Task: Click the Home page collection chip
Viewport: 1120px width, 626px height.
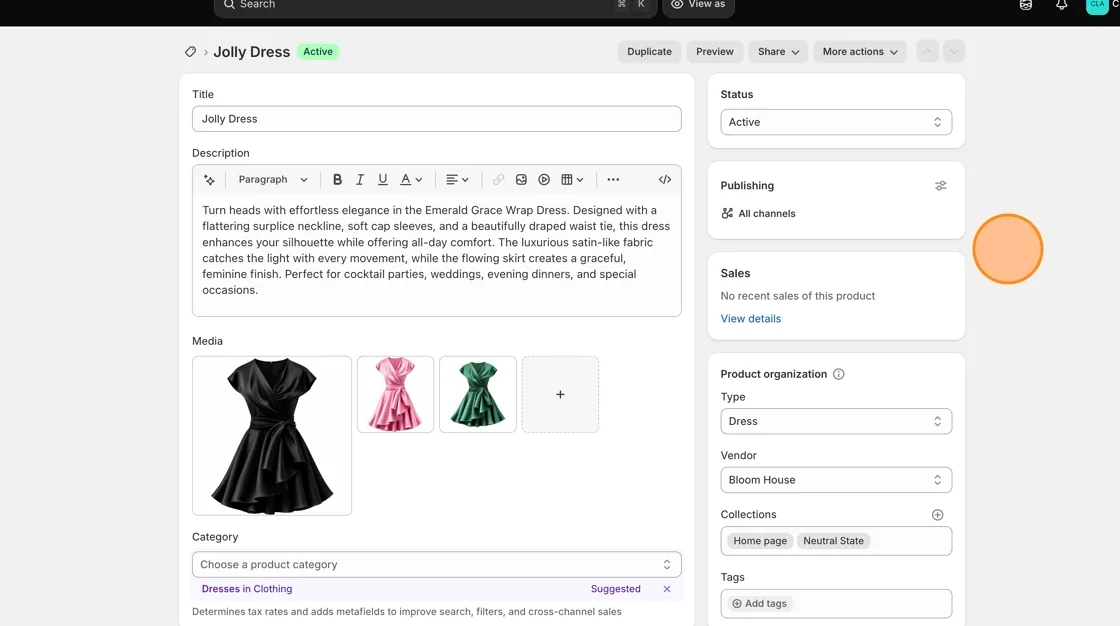Action: click(x=760, y=541)
